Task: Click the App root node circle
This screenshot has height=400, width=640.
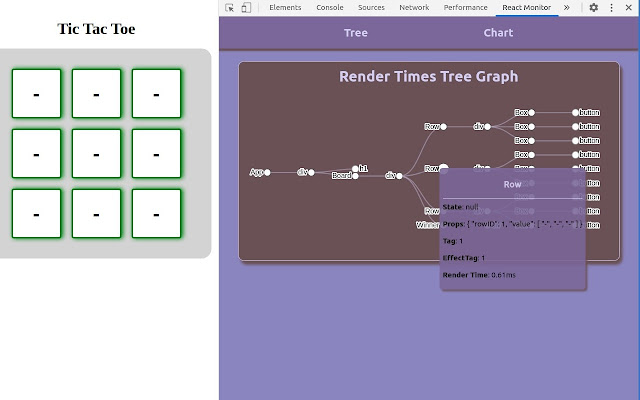Action: coord(267,172)
